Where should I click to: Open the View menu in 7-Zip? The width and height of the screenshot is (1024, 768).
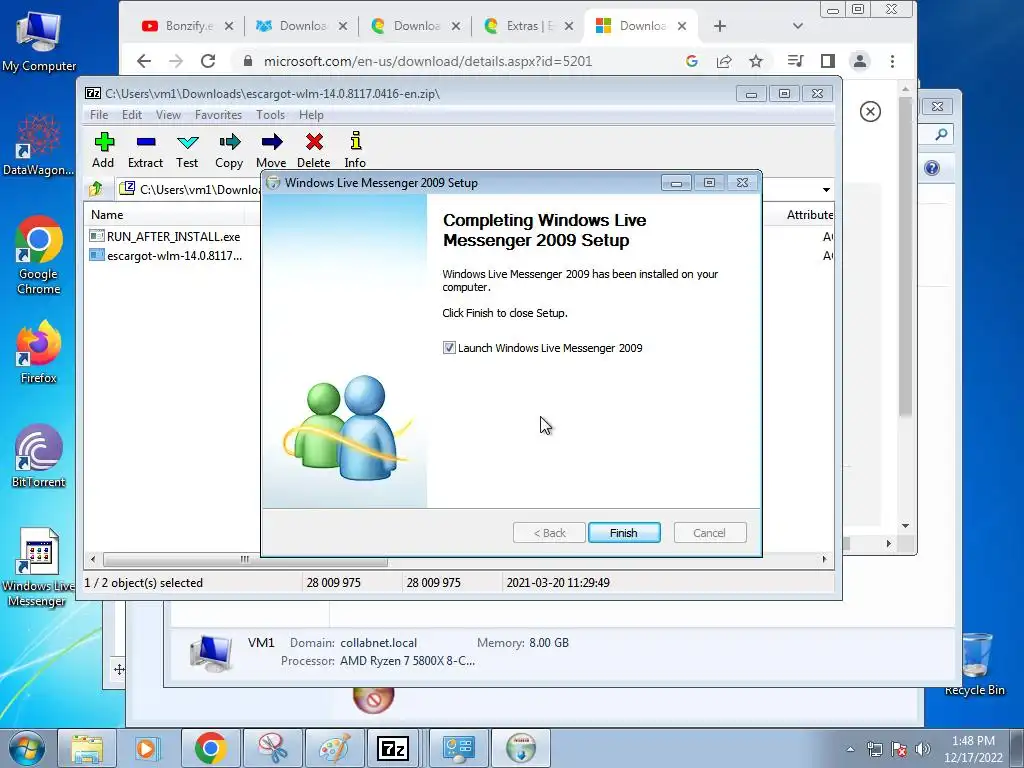click(x=168, y=115)
